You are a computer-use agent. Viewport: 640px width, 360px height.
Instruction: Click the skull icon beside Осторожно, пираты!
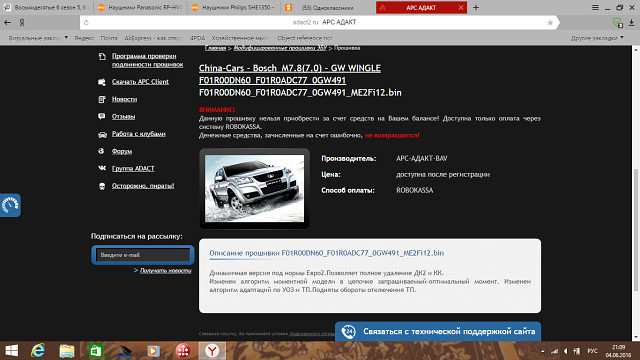[102, 186]
